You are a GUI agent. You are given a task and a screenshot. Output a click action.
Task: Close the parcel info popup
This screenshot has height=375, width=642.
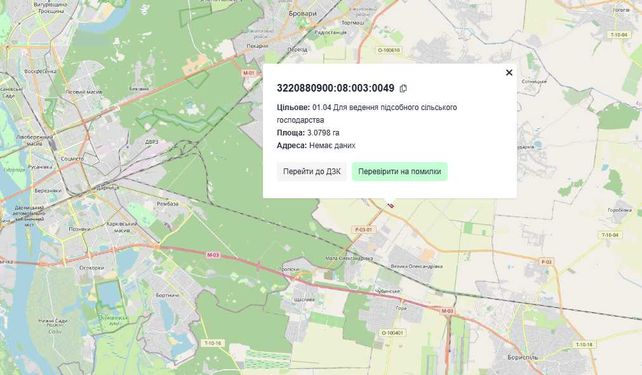pos(509,72)
